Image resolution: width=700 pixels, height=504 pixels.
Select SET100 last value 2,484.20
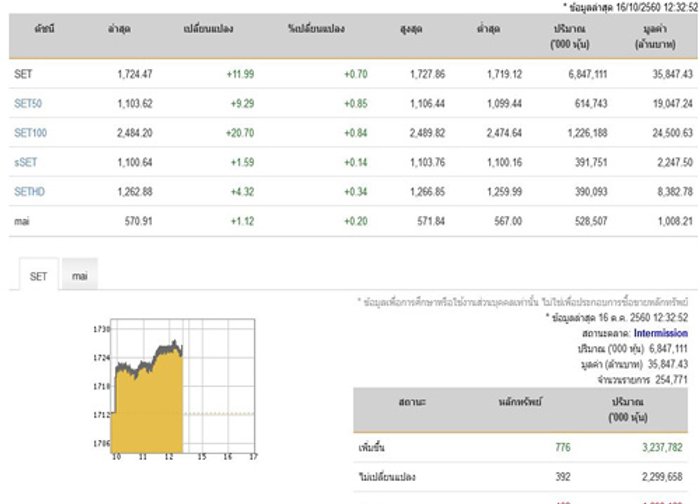(134, 133)
